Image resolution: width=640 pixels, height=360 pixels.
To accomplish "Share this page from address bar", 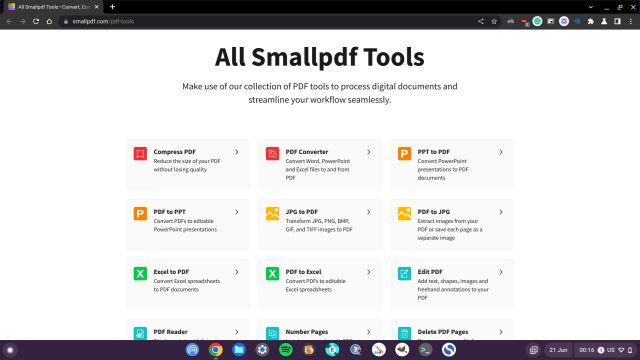I will [x=481, y=21].
